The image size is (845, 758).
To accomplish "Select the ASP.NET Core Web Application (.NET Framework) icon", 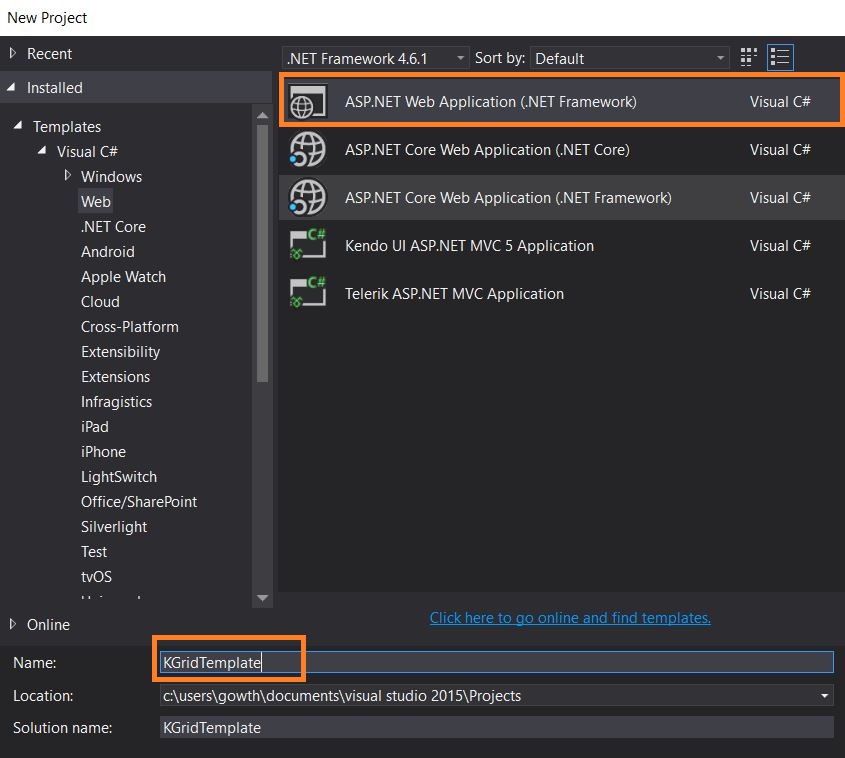I will [x=306, y=197].
